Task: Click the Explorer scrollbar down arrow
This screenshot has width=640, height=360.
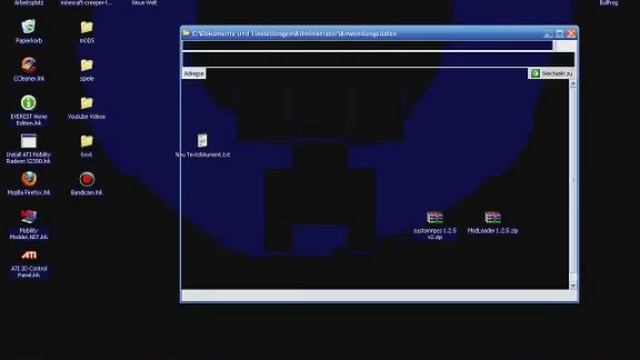Action: click(573, 286)
